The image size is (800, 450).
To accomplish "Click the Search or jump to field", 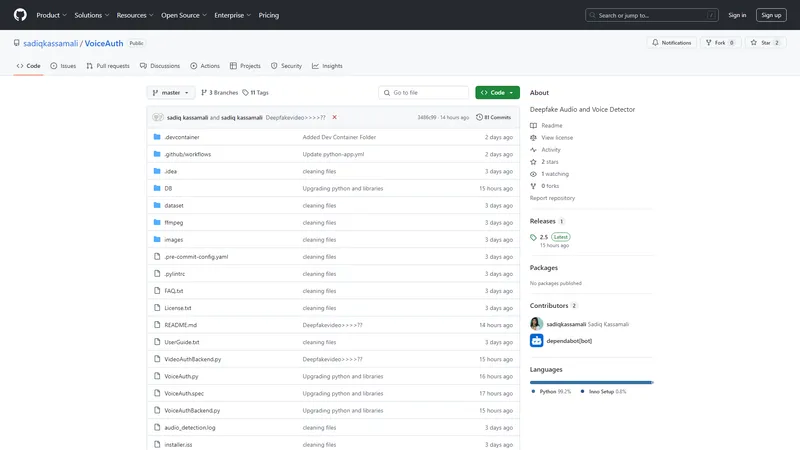I will click(652, 15).
